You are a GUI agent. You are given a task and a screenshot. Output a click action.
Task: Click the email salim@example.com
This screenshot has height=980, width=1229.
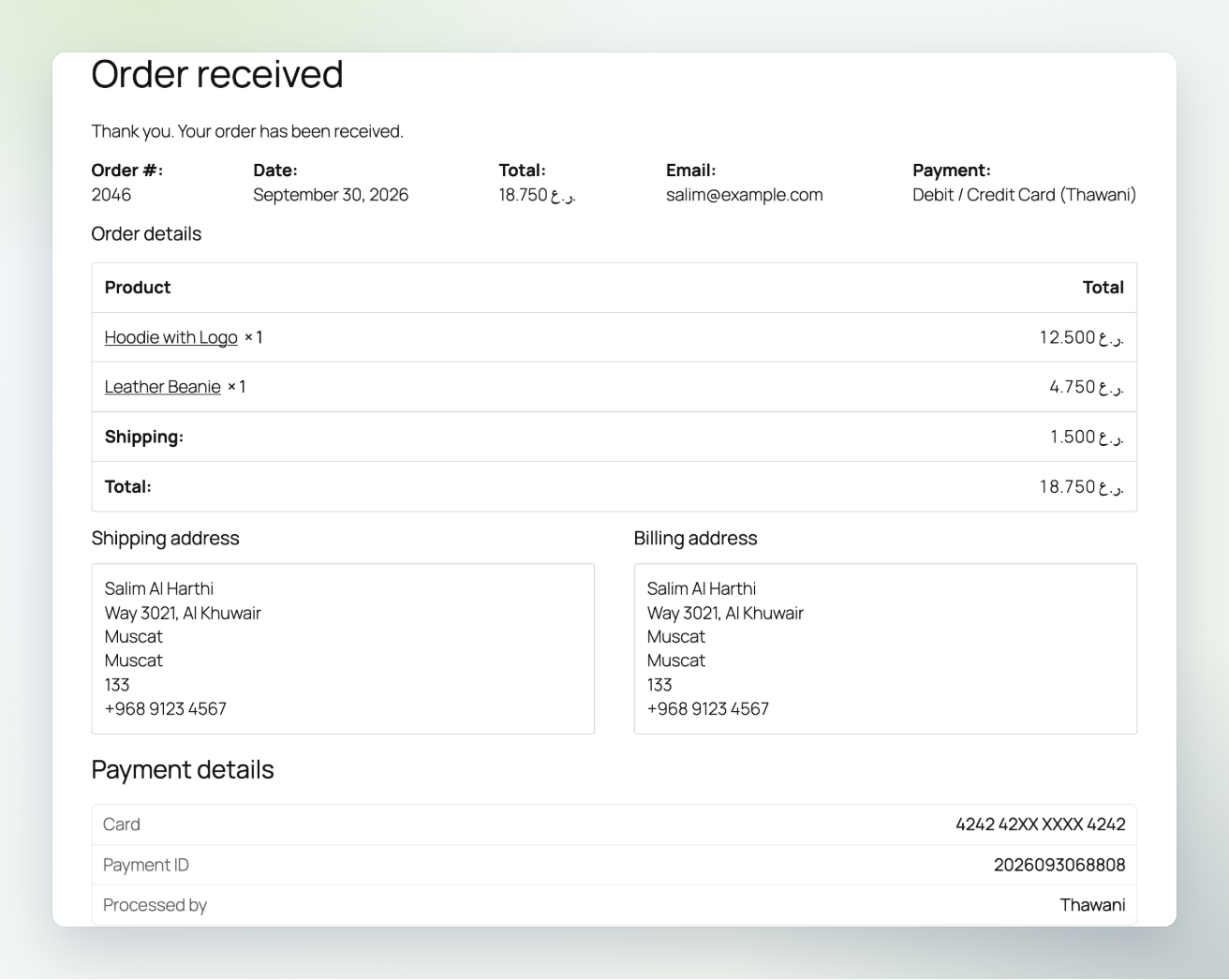tap(744, 195)
